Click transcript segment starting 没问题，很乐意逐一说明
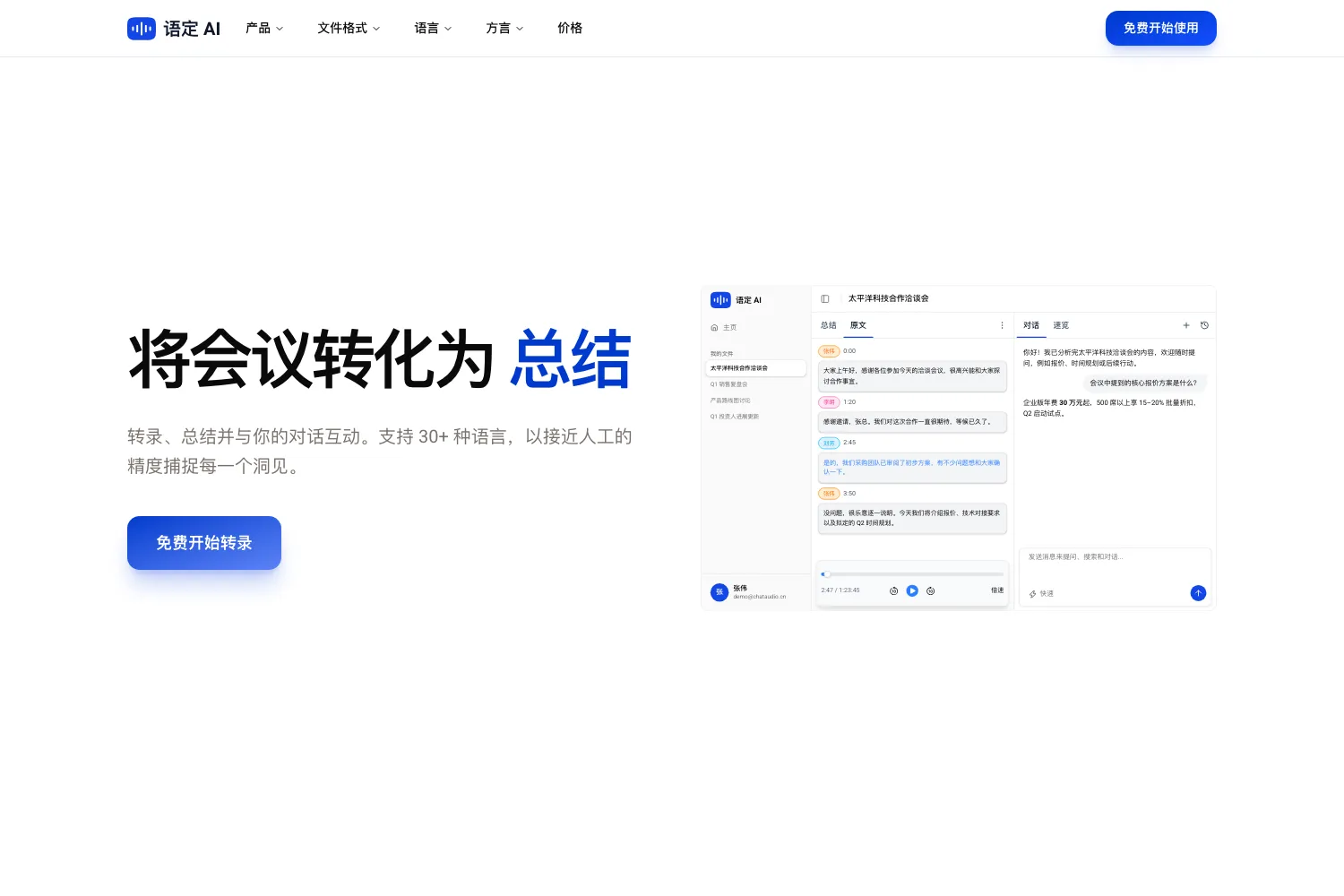Image resolution: width=1344 pixels, height=896 pixels. tap(912, 518)
